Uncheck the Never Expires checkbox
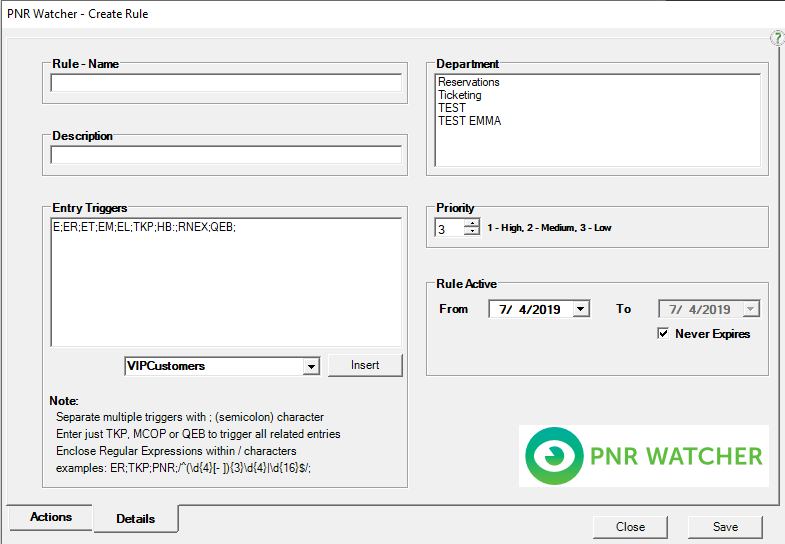This screenshot has height=544, width=785. (663, 333)
